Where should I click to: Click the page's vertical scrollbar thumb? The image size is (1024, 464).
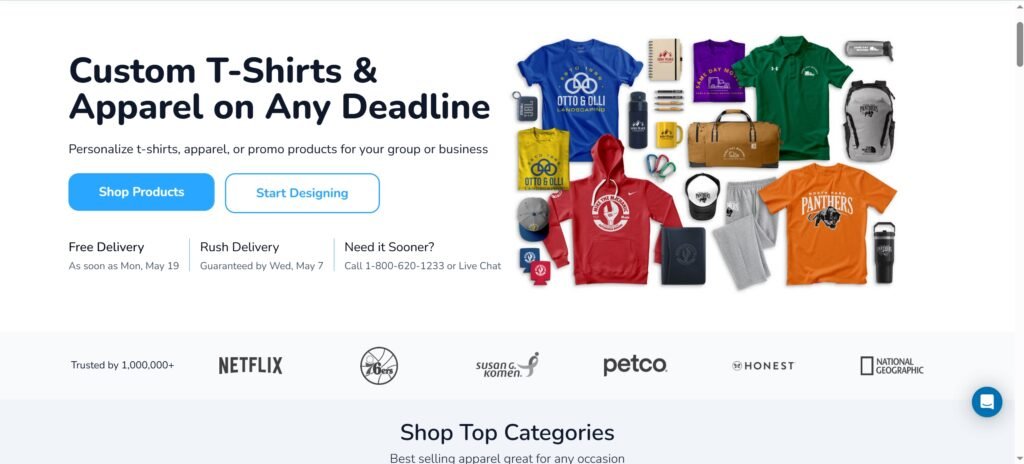[1019, 44]
